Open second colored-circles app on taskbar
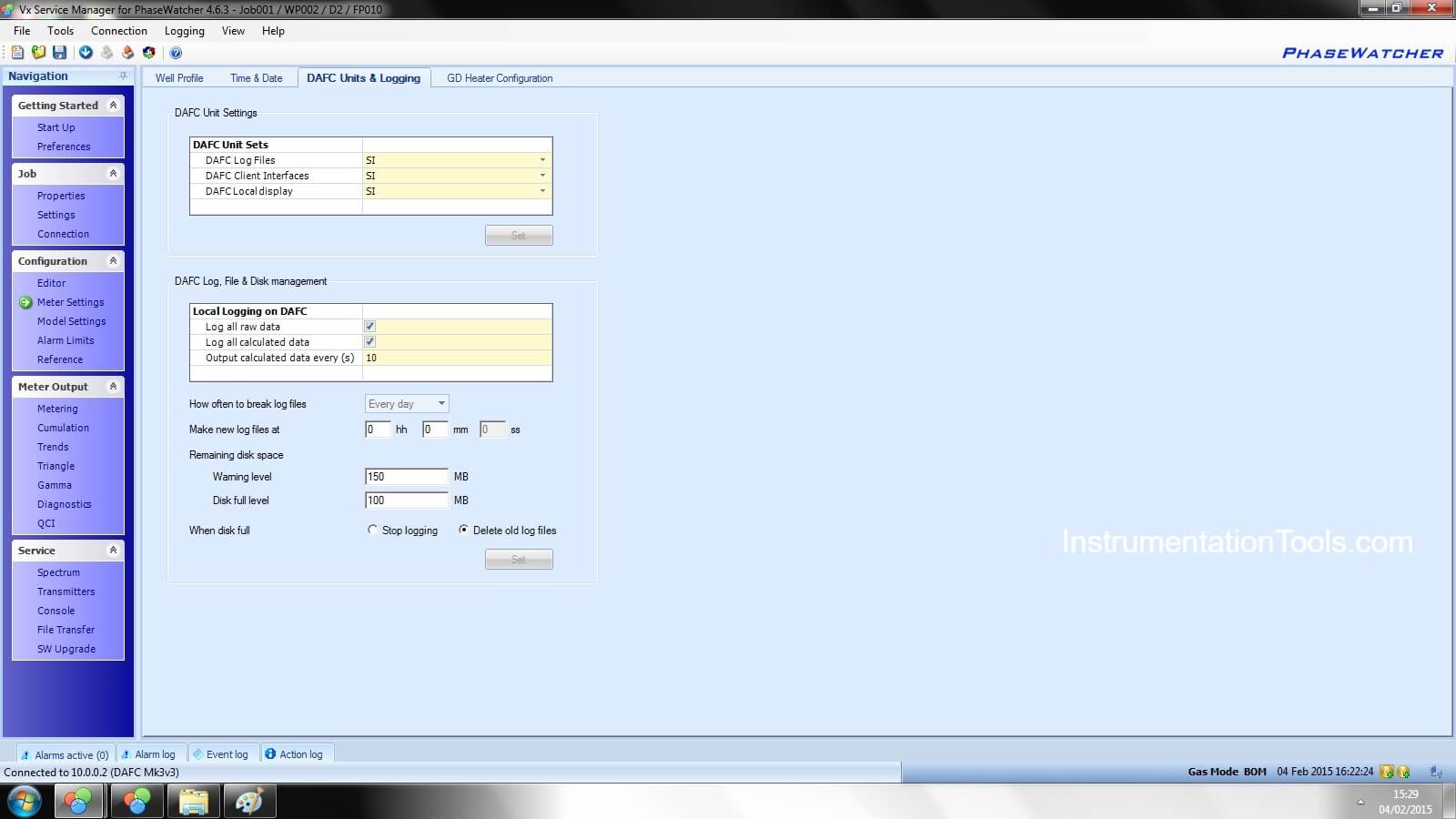 [x=136, y=801]
